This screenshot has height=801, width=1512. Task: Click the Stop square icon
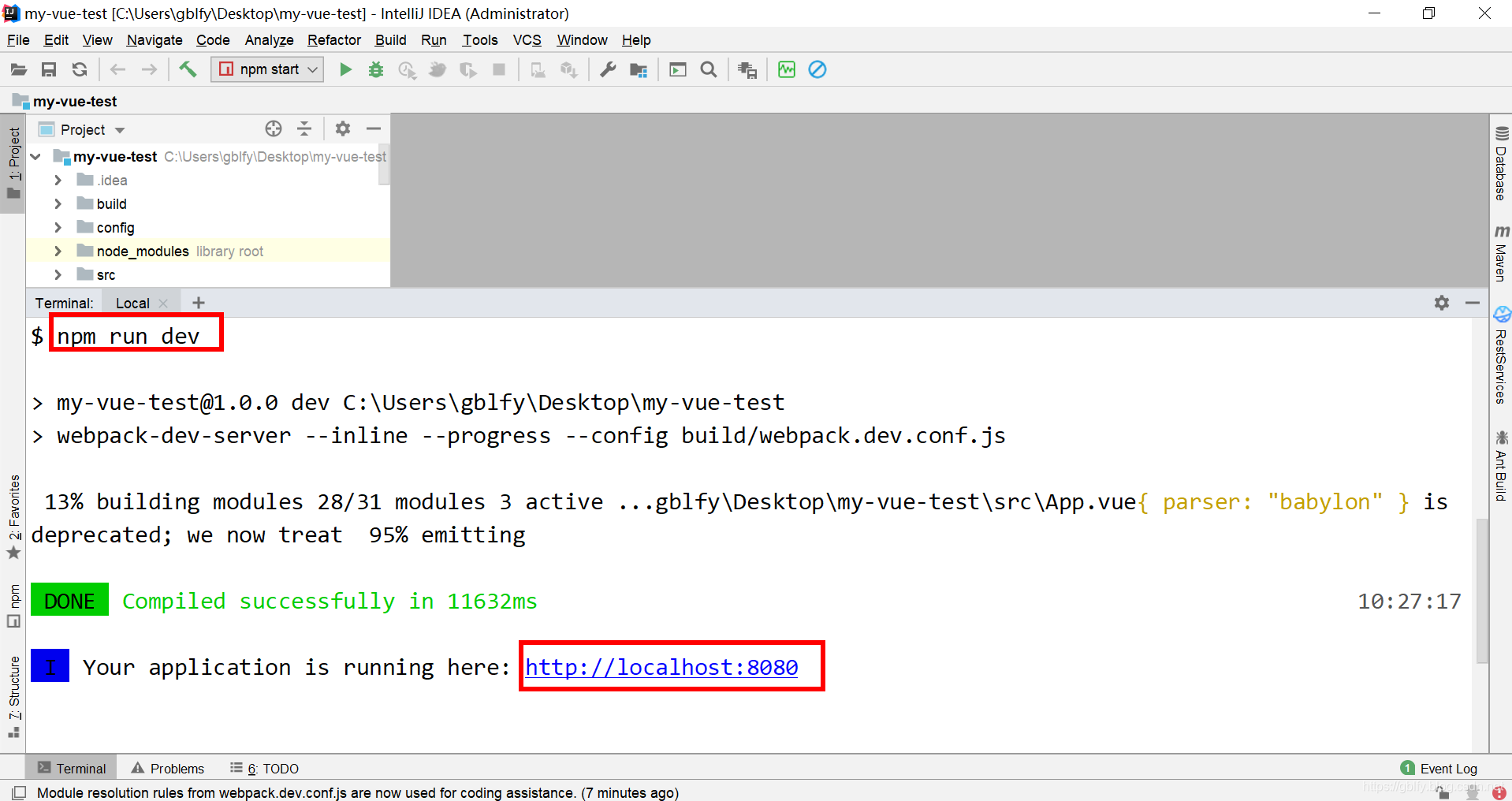point(499,69)
